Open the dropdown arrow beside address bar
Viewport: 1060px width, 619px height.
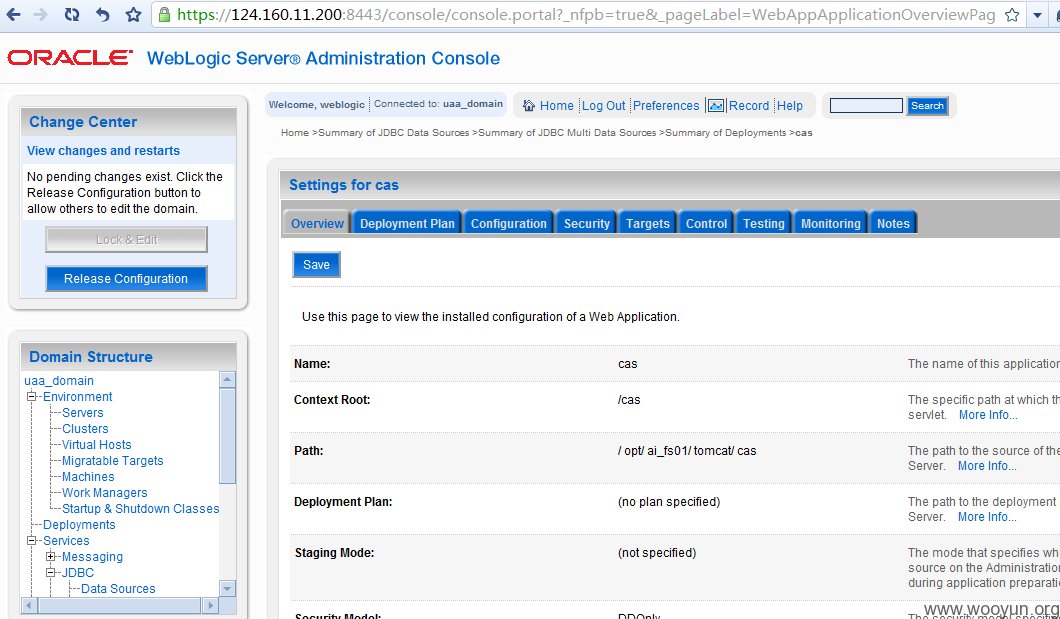[1038, 15]
